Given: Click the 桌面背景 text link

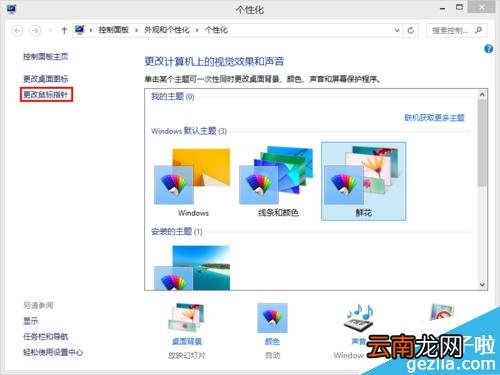Looking at the screenshot, I should 187,342.
